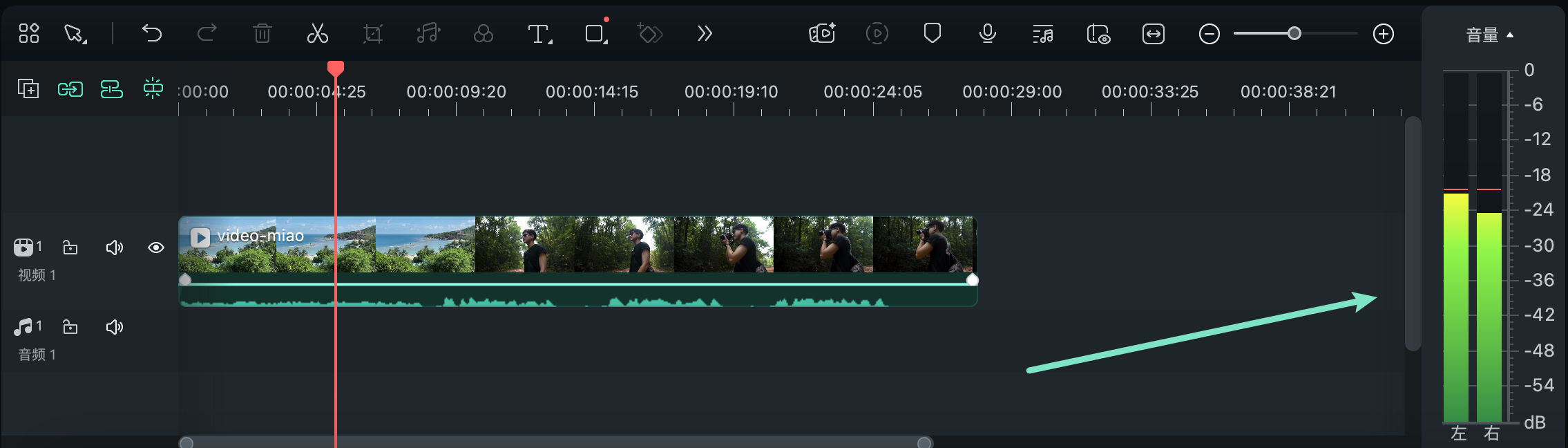Click the timeline vertical scrollbar

1413,234
